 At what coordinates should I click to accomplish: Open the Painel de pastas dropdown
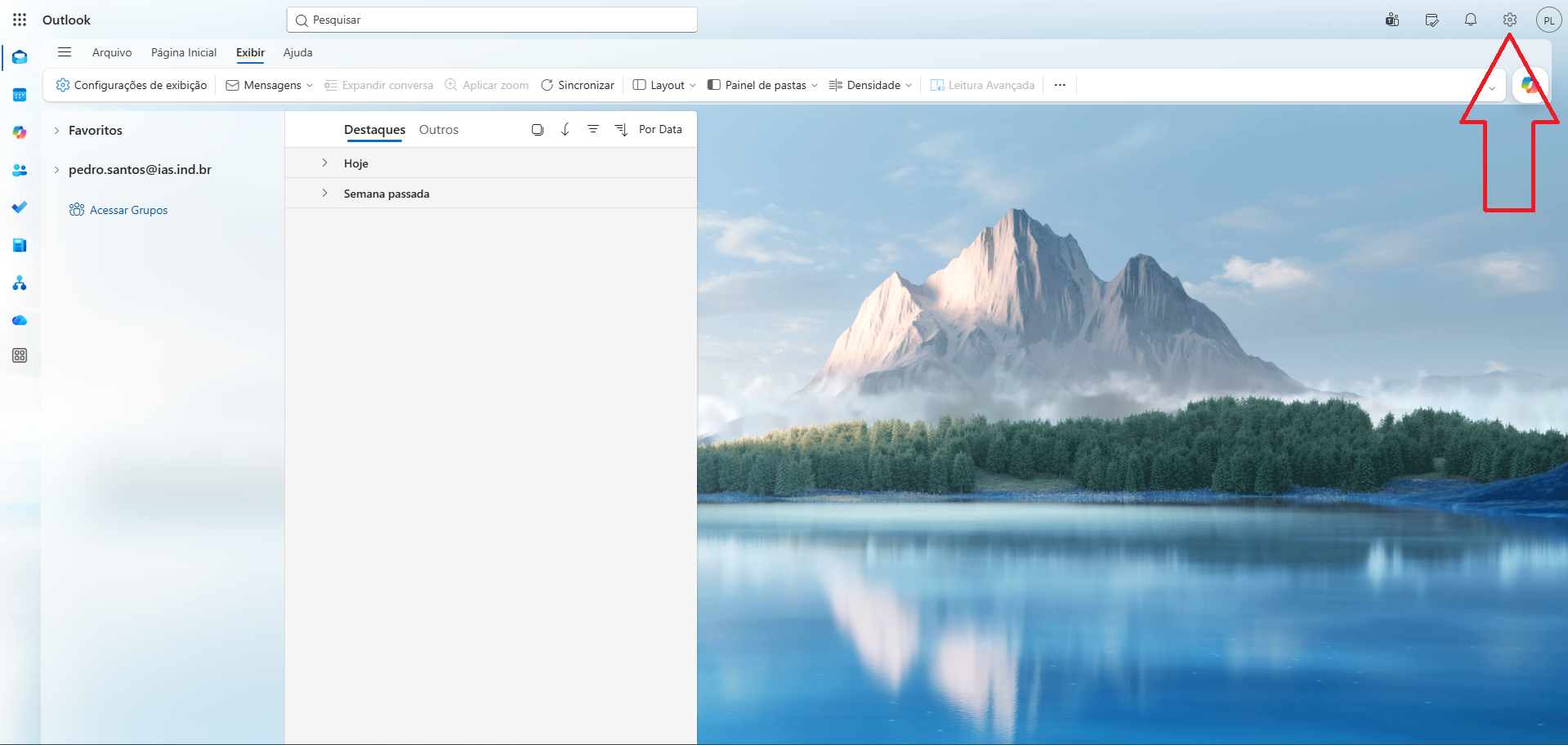point(762,85)
